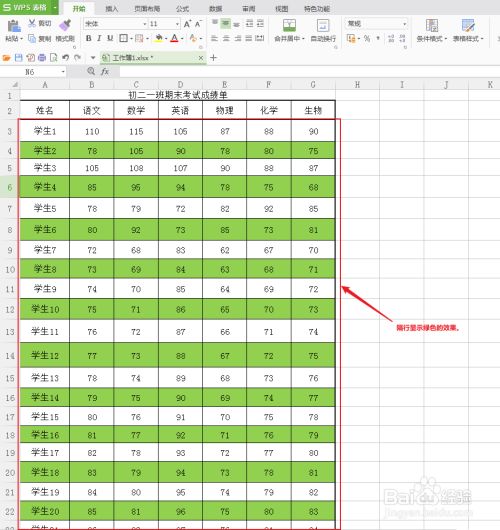Apply cell borders with the border icon

tap(123, 38)
